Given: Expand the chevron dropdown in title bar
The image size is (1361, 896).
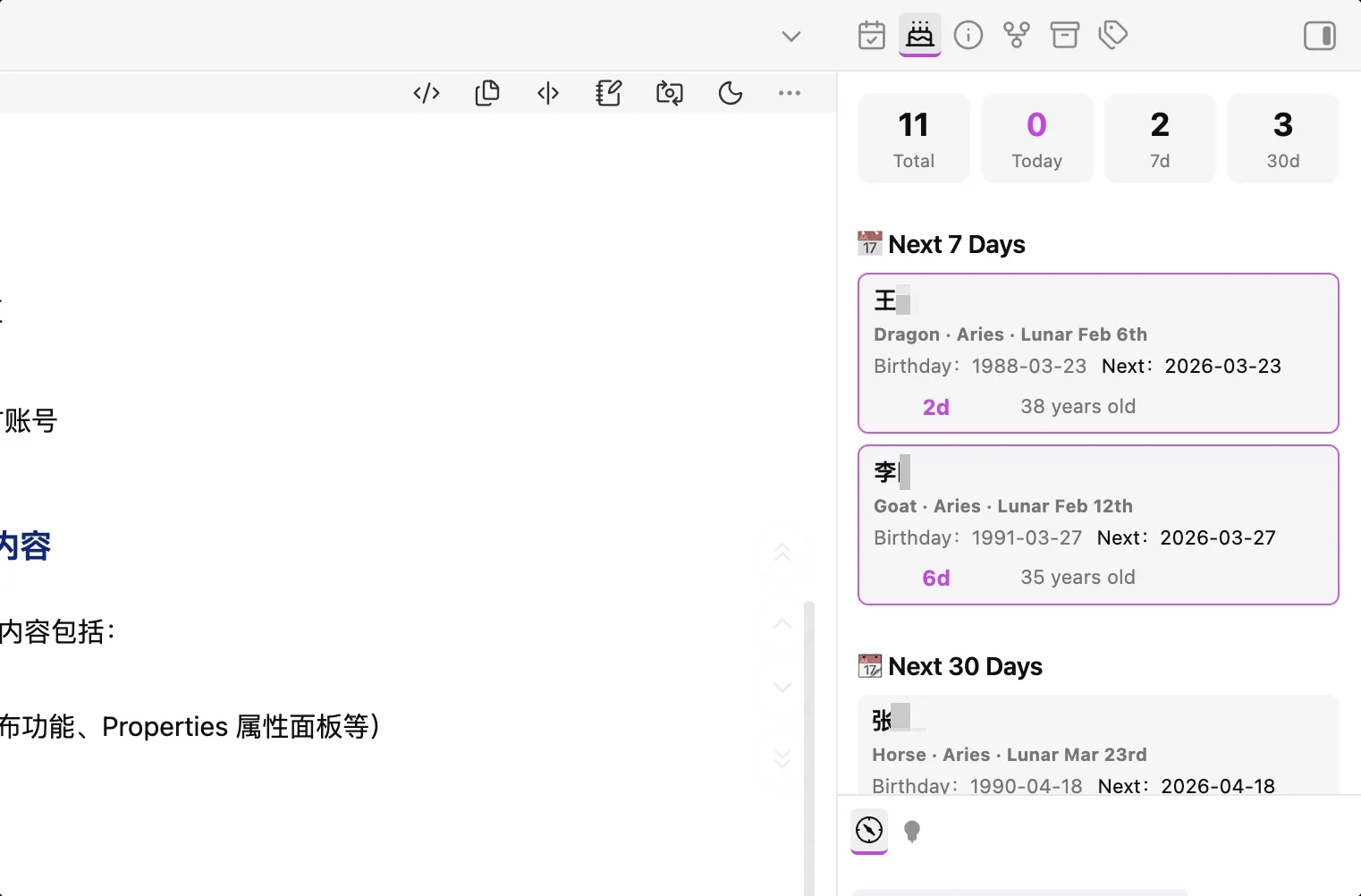Looking at the screenshot, I should click(791, 37).
